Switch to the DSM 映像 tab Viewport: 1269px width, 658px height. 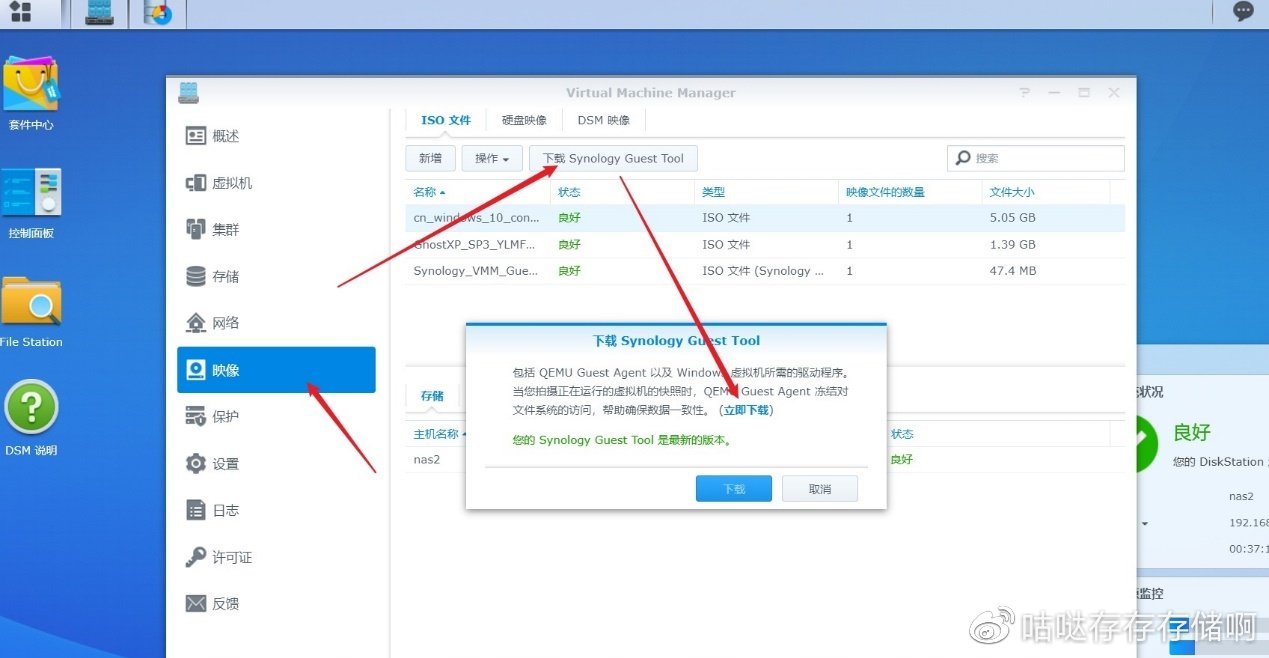tap(604, 120)
